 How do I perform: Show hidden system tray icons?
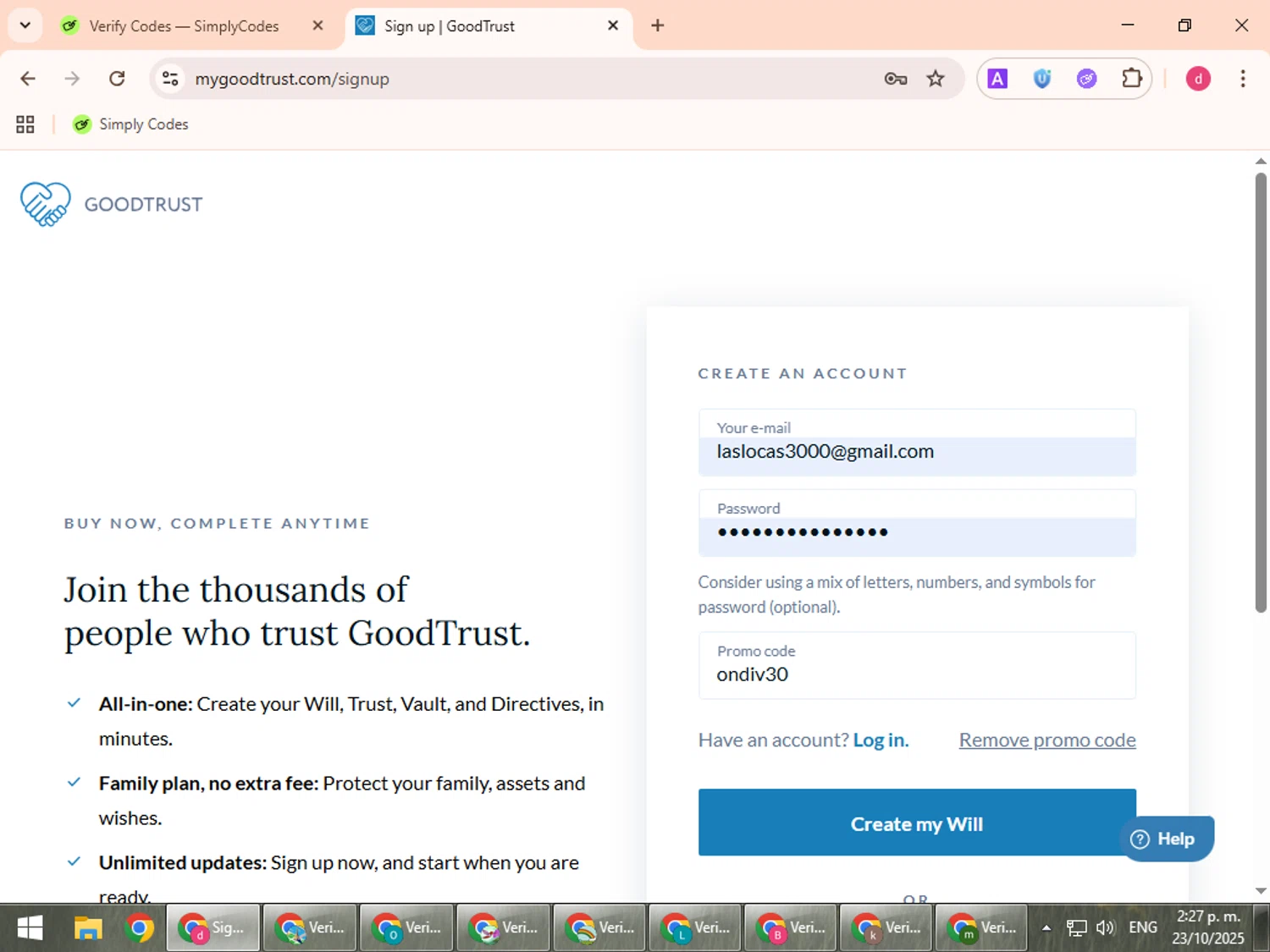tap(1046, 928)
